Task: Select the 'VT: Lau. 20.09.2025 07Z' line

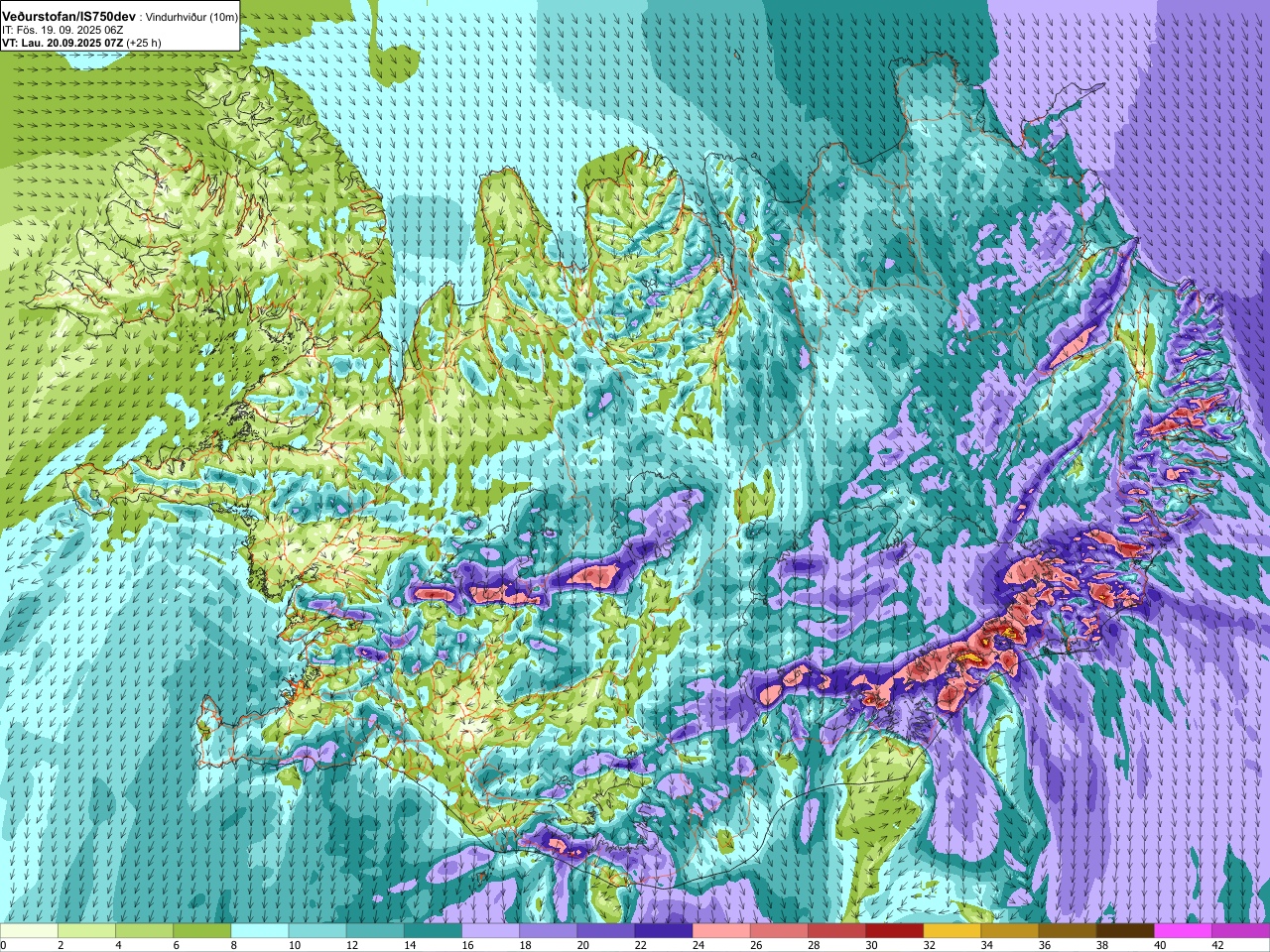Action: (63, 43)
